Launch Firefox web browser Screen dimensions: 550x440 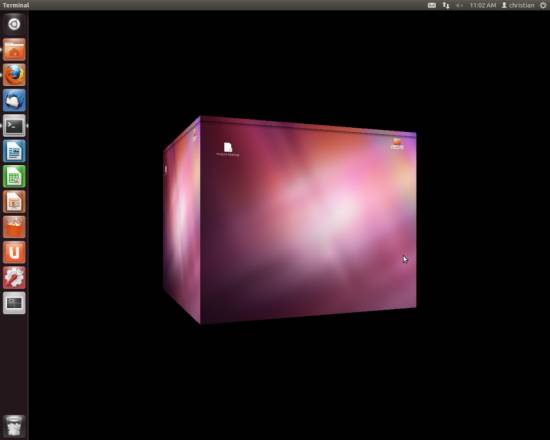click(14, 75)
